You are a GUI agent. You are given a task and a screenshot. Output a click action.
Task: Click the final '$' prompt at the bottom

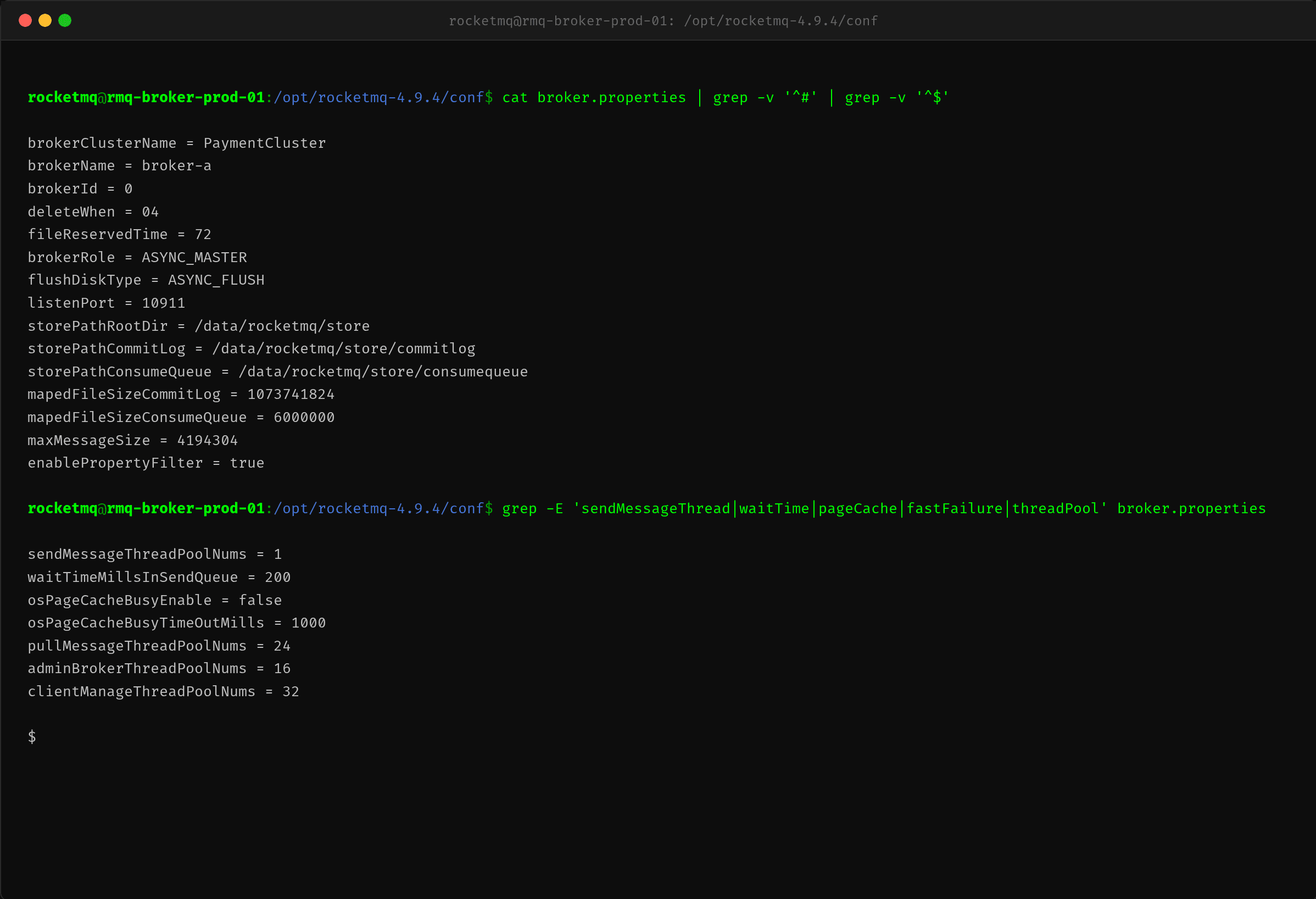32,737
